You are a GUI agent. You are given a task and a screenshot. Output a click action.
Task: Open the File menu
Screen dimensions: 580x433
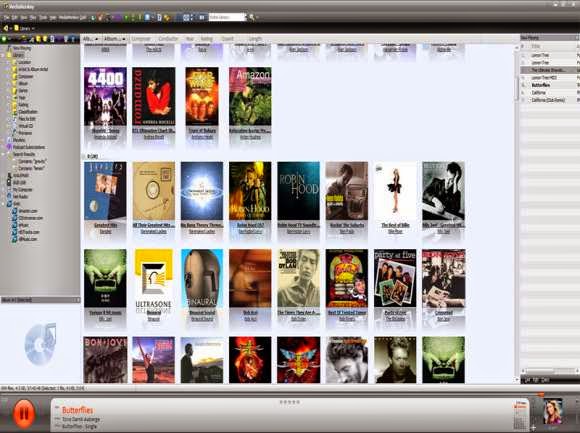[6, 17]
